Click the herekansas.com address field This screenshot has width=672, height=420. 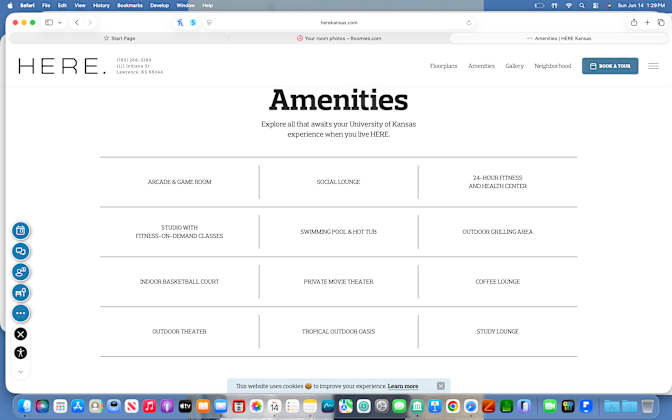339,22
